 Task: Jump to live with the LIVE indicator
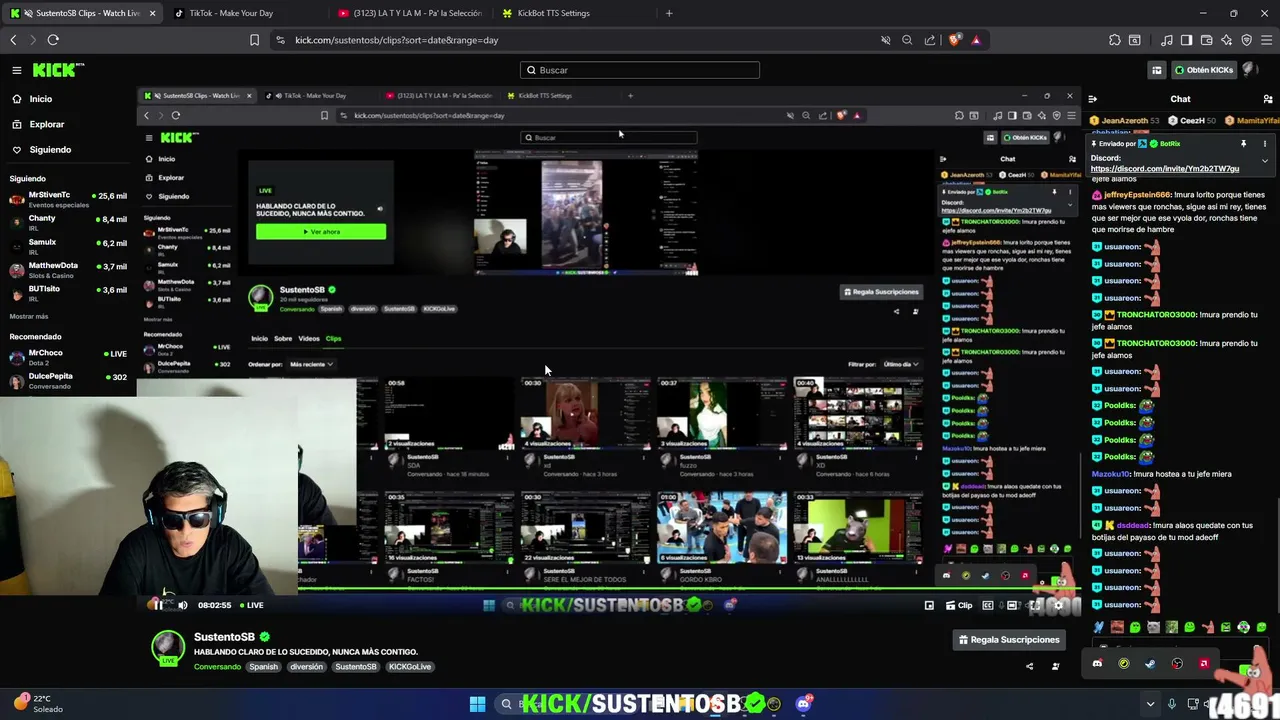click(250, 605)
